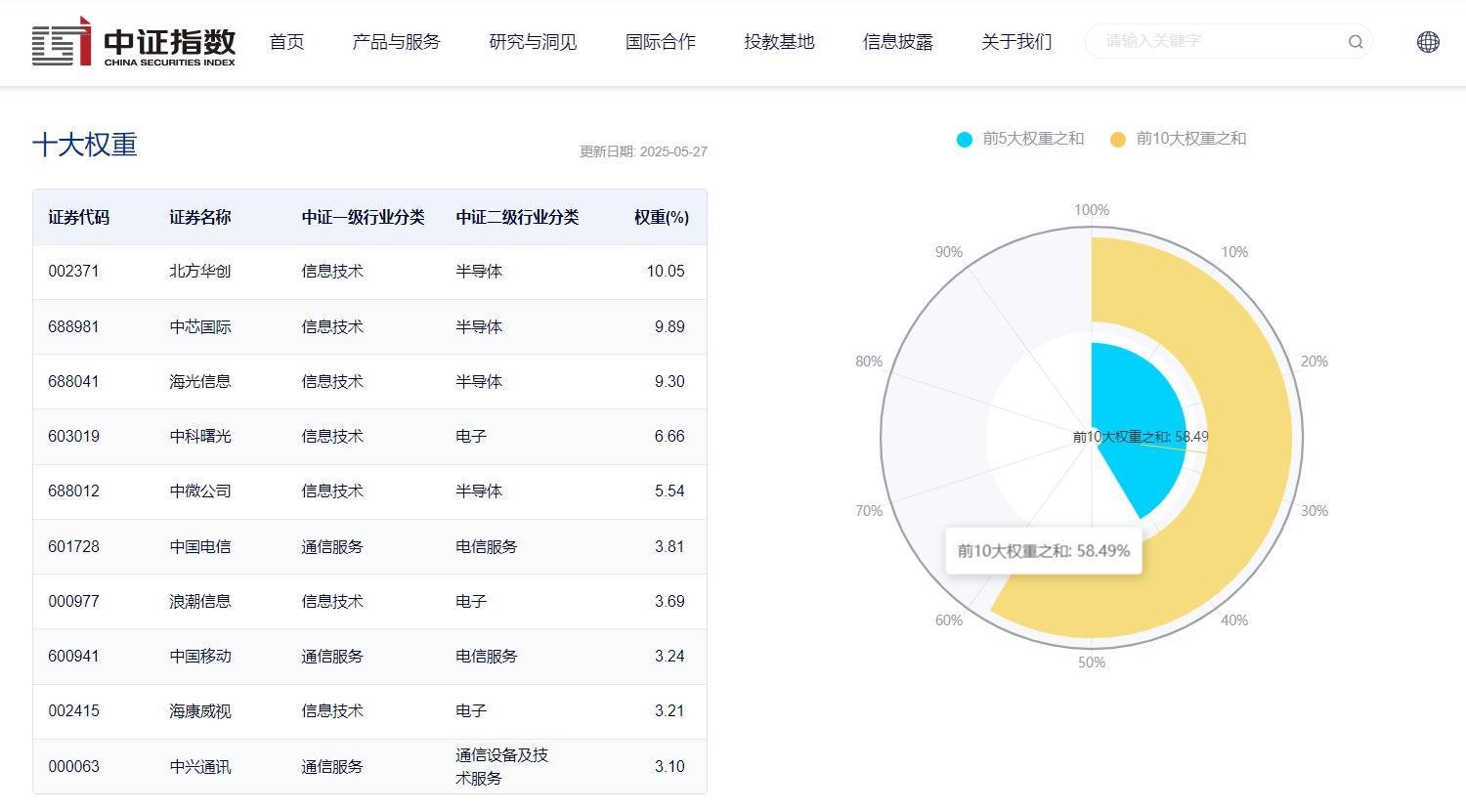Open the 投教基地 menu
The width and height of the screenshot is (1466, 812).
(778, 42)
